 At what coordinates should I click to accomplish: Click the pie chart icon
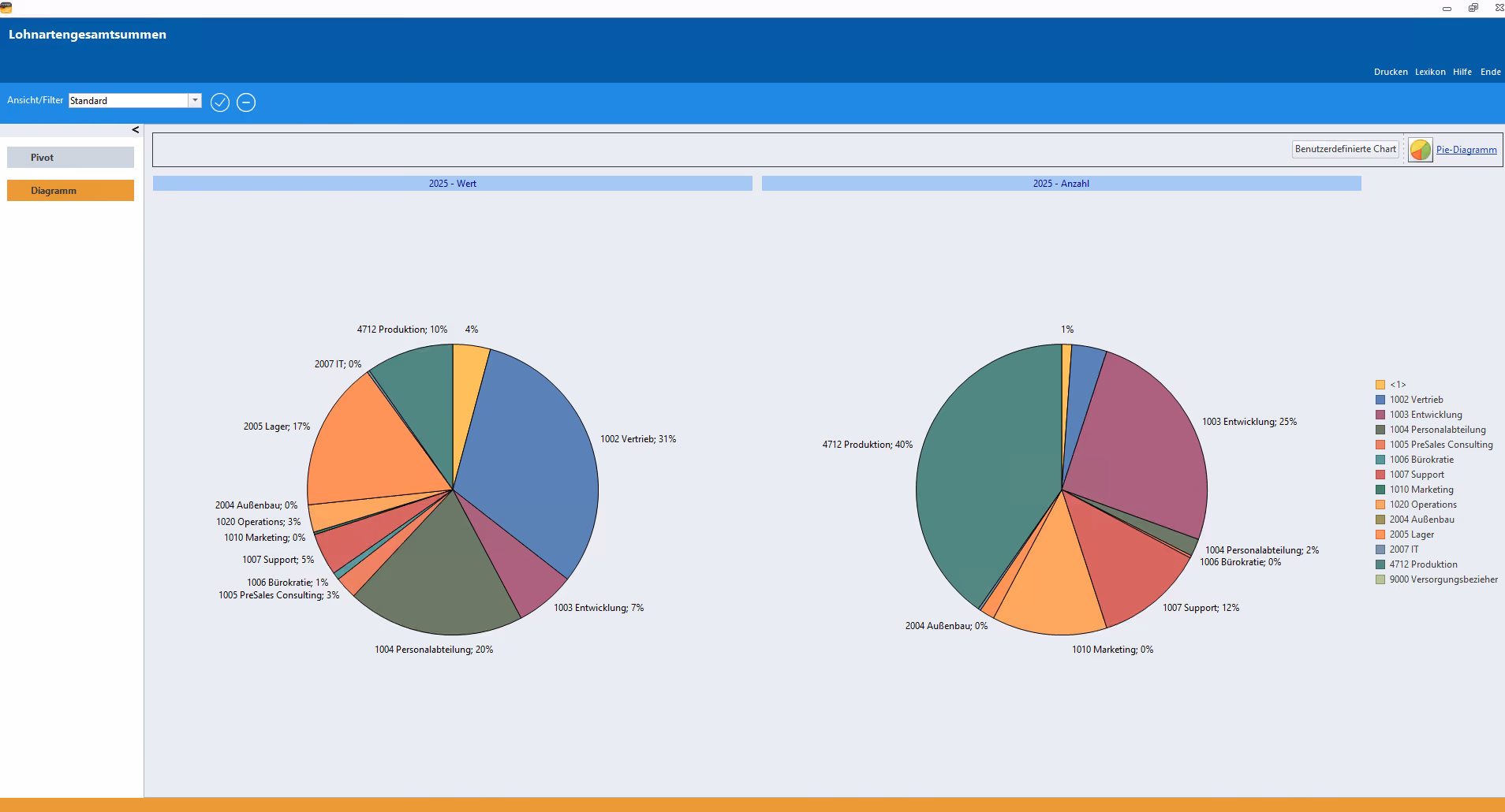pyautogui.click(x=1421, y=150)
